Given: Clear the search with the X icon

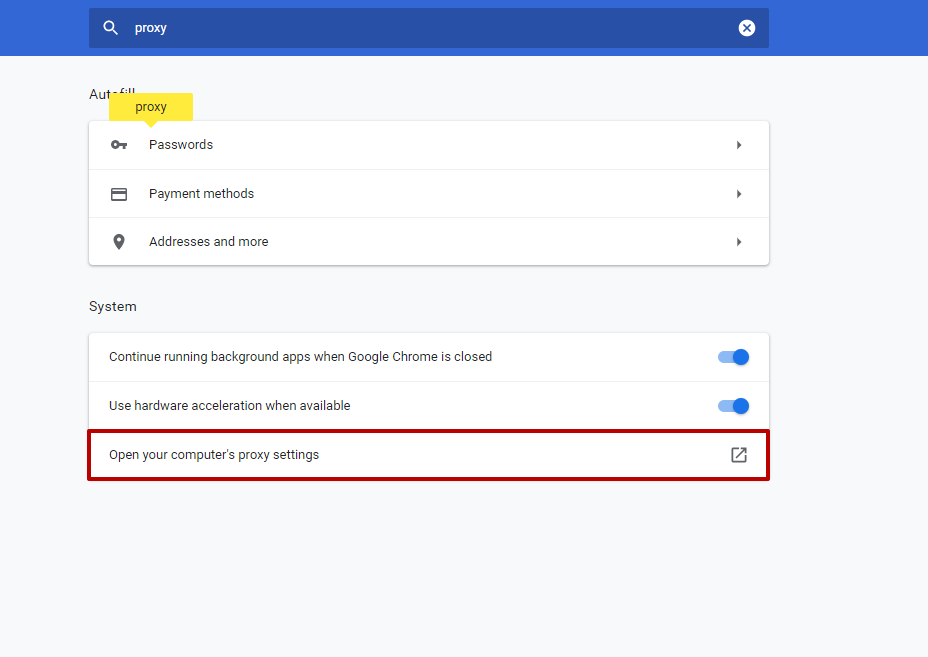Looking at the screenshot, I should [746, 28].
